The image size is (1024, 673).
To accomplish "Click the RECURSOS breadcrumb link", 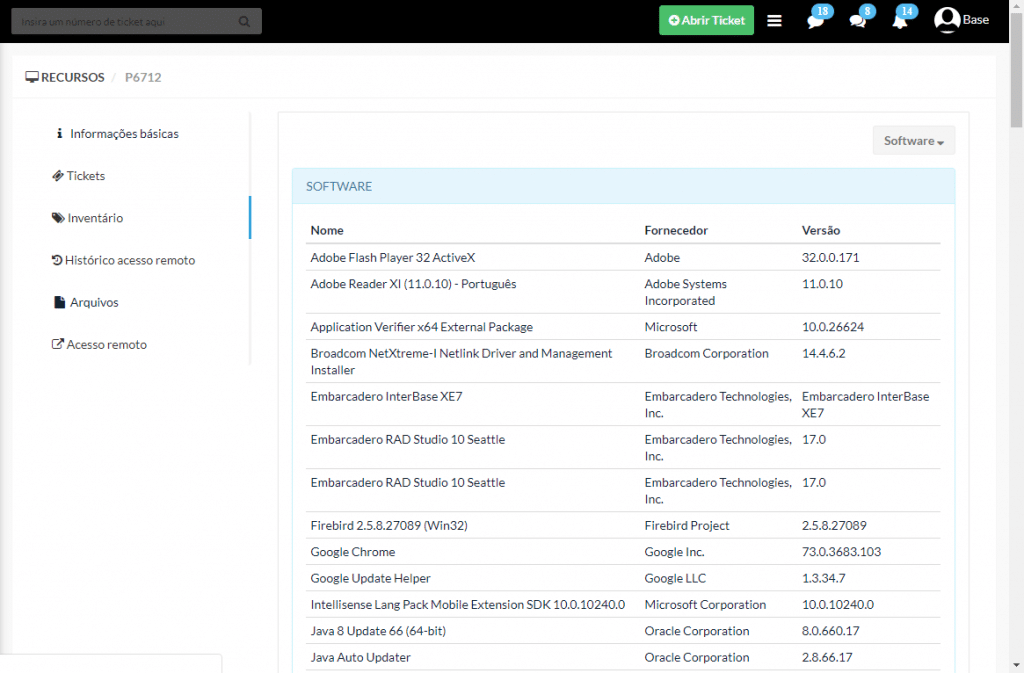I will pos(72,77).
